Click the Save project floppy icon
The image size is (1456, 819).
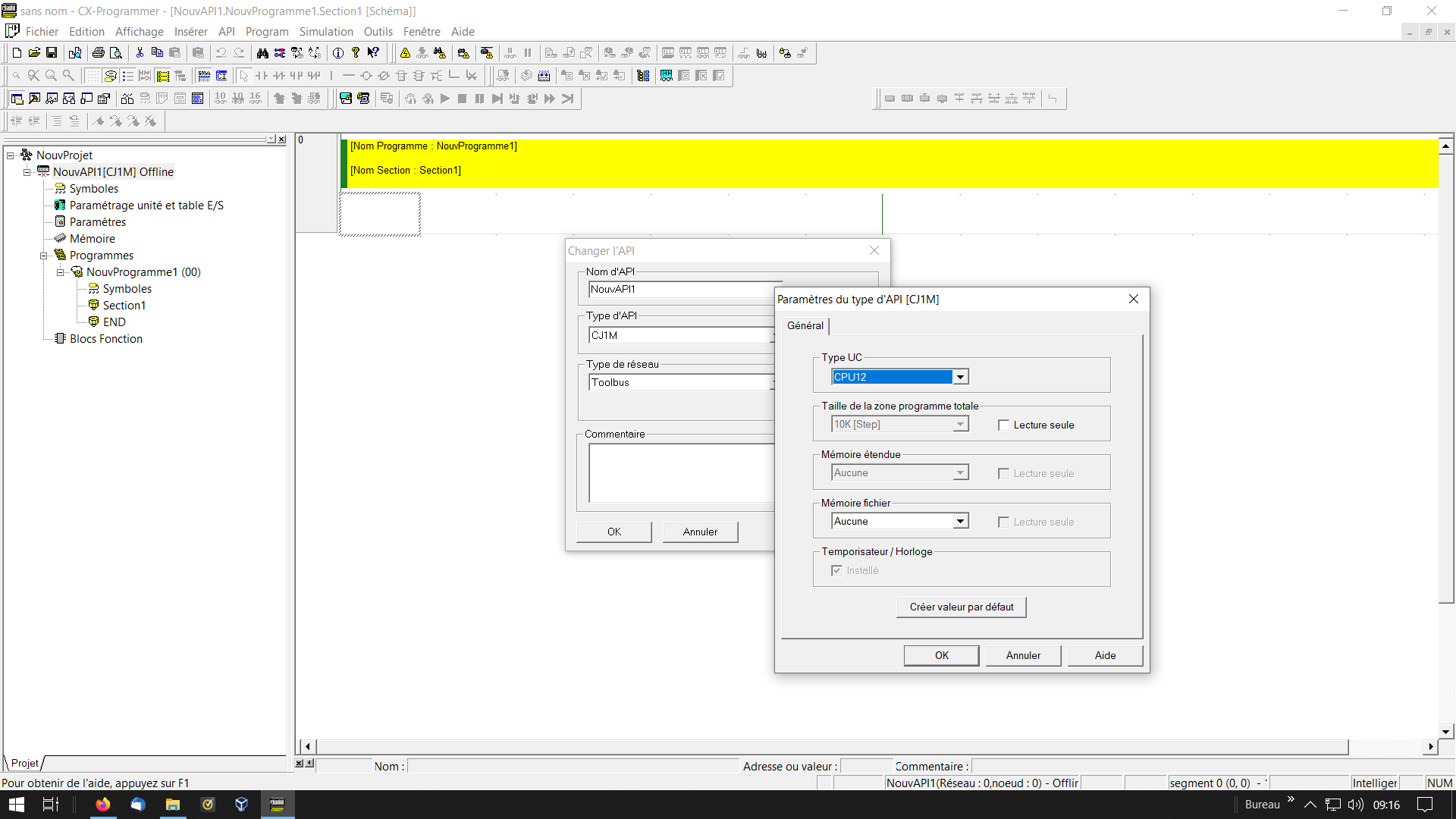52,53
